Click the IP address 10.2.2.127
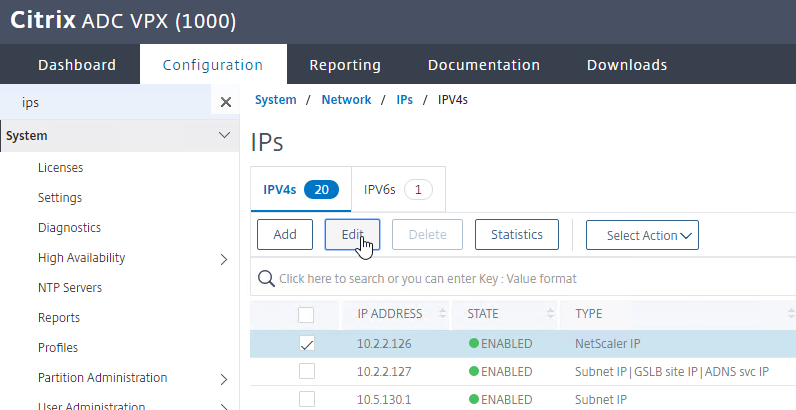This screenshot has width=796, height=410. 384,371
